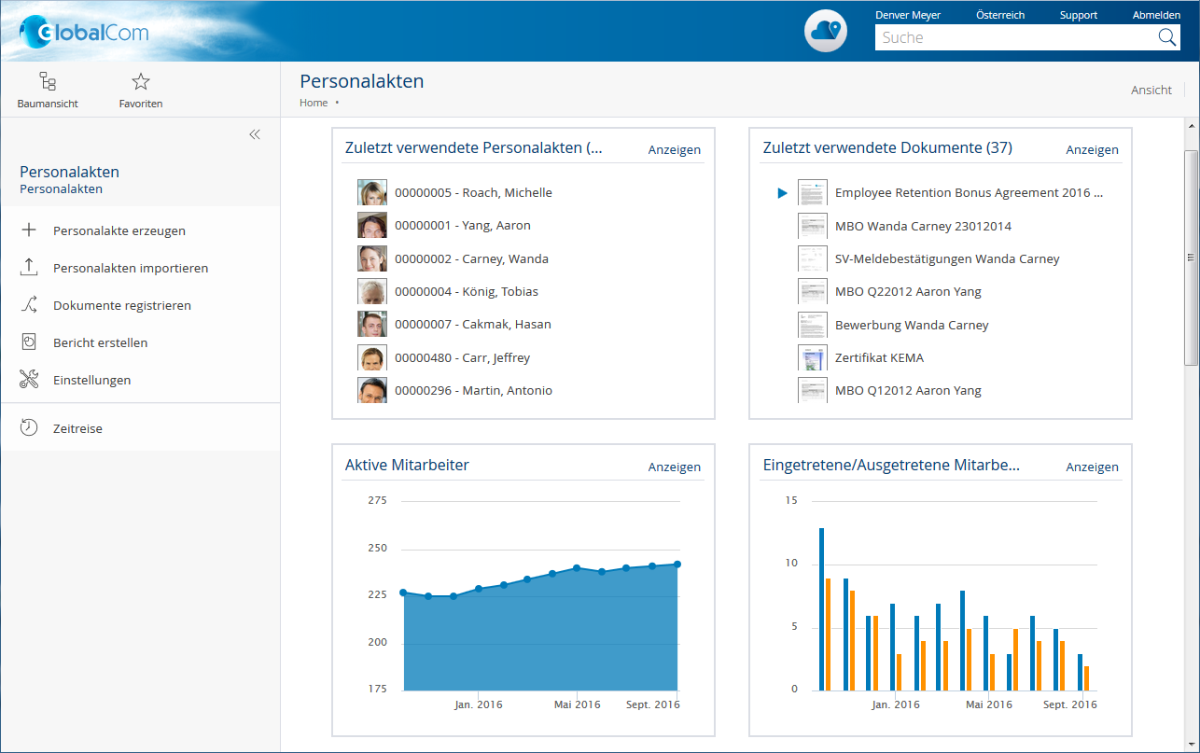
Task: Collapse the sidebar with double chevron
Action: [x=254, y=134]
